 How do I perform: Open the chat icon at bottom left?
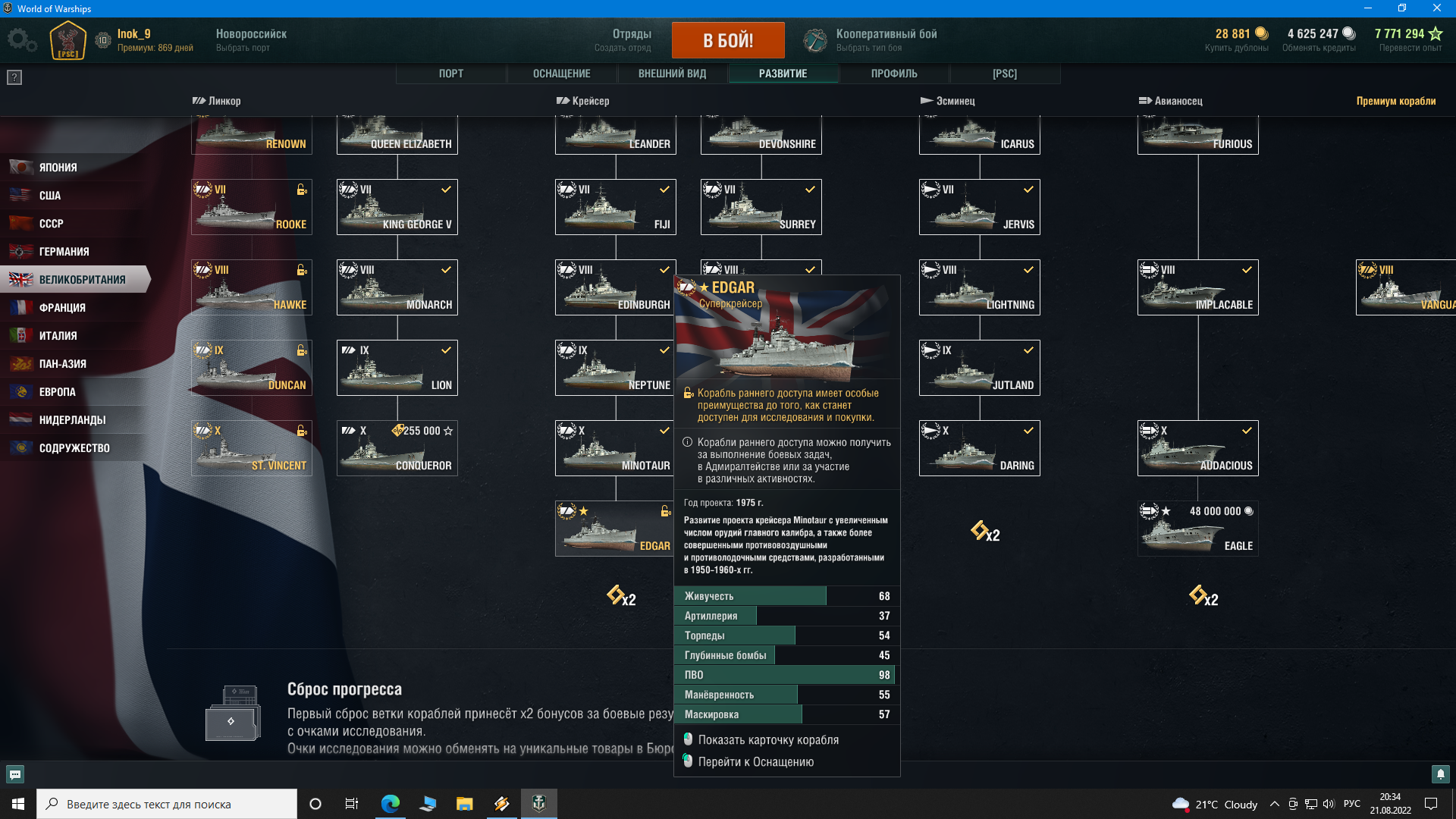[x=14, y=774]
